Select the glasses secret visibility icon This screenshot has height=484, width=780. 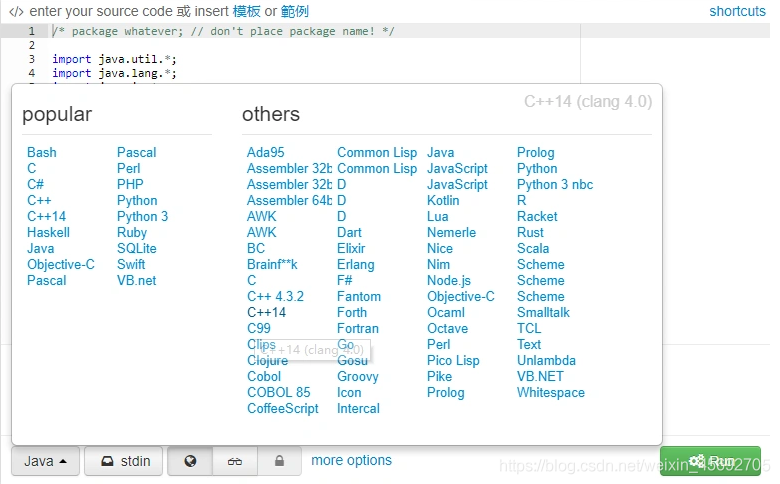(x=235, y=461)
